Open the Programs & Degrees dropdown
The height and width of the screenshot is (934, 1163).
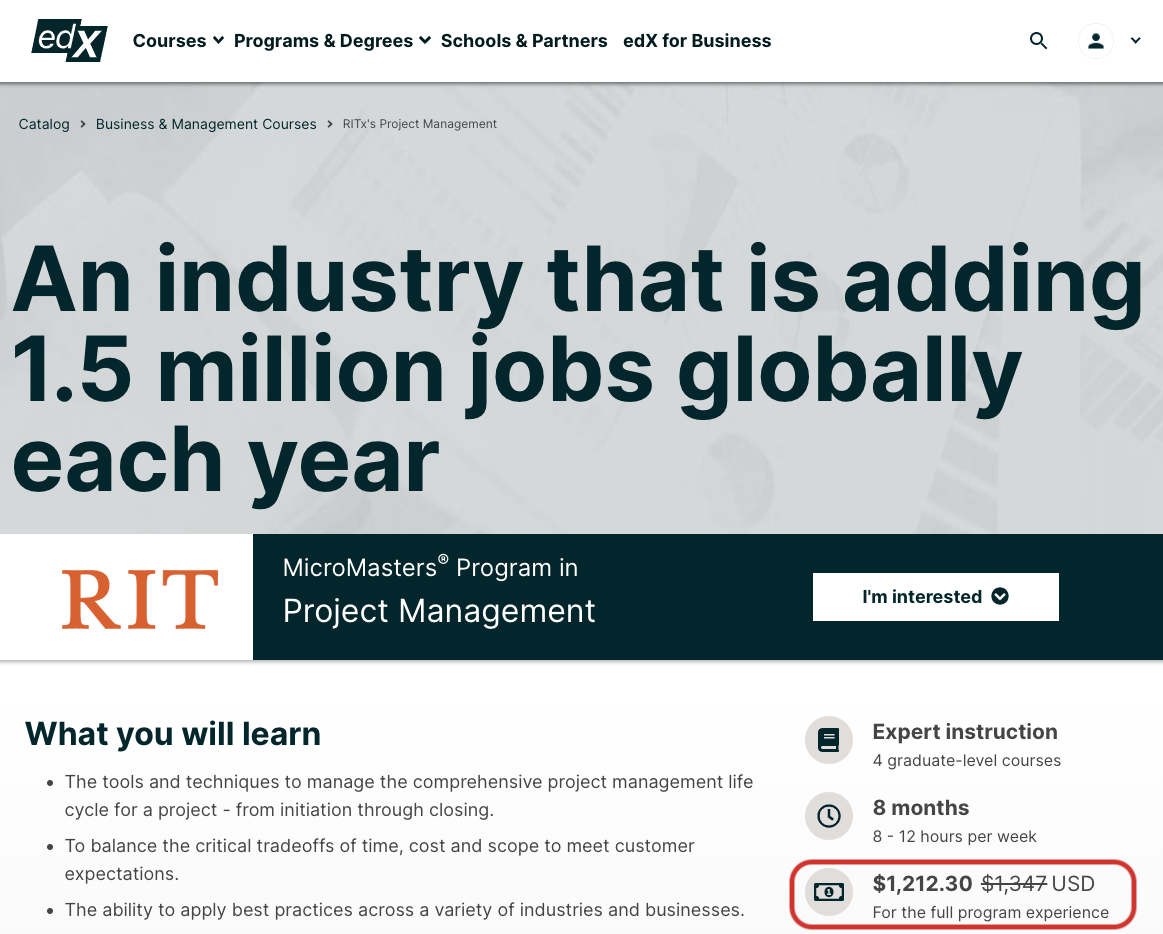pyautogui.click(x=332, y=40)
